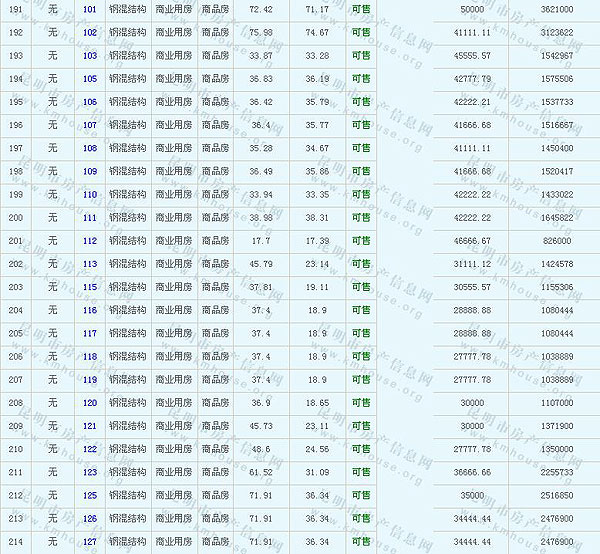Click room 125 link
Screen dimensions: 600x554
click(90, 495)
